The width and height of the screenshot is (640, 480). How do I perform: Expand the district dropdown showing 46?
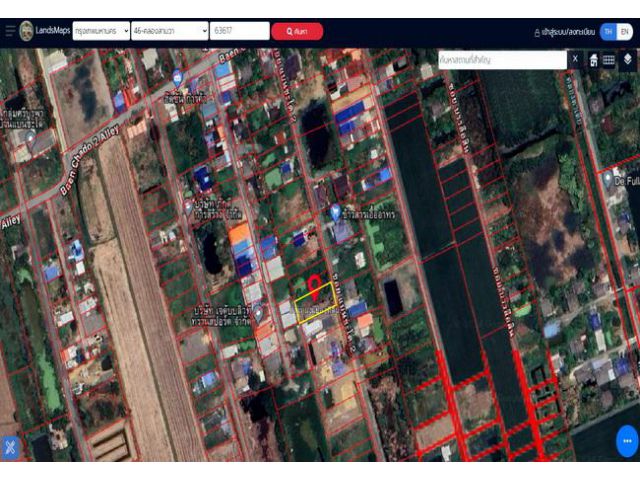pyautogui.click(x=169, y=31)
